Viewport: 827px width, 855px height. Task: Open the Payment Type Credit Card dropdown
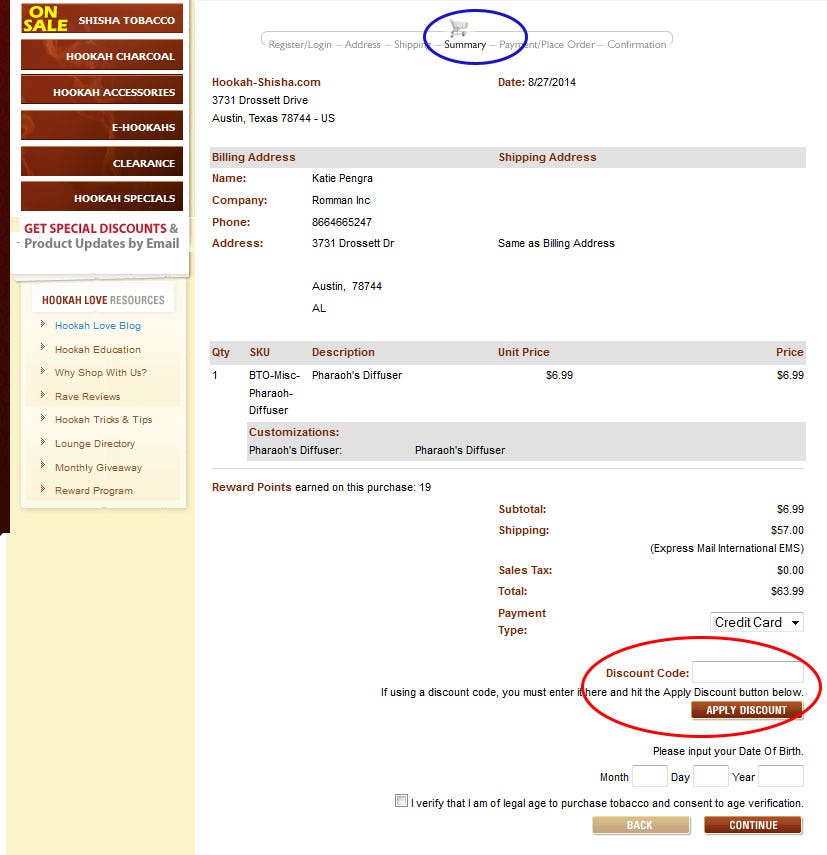(x=757, y=622)
